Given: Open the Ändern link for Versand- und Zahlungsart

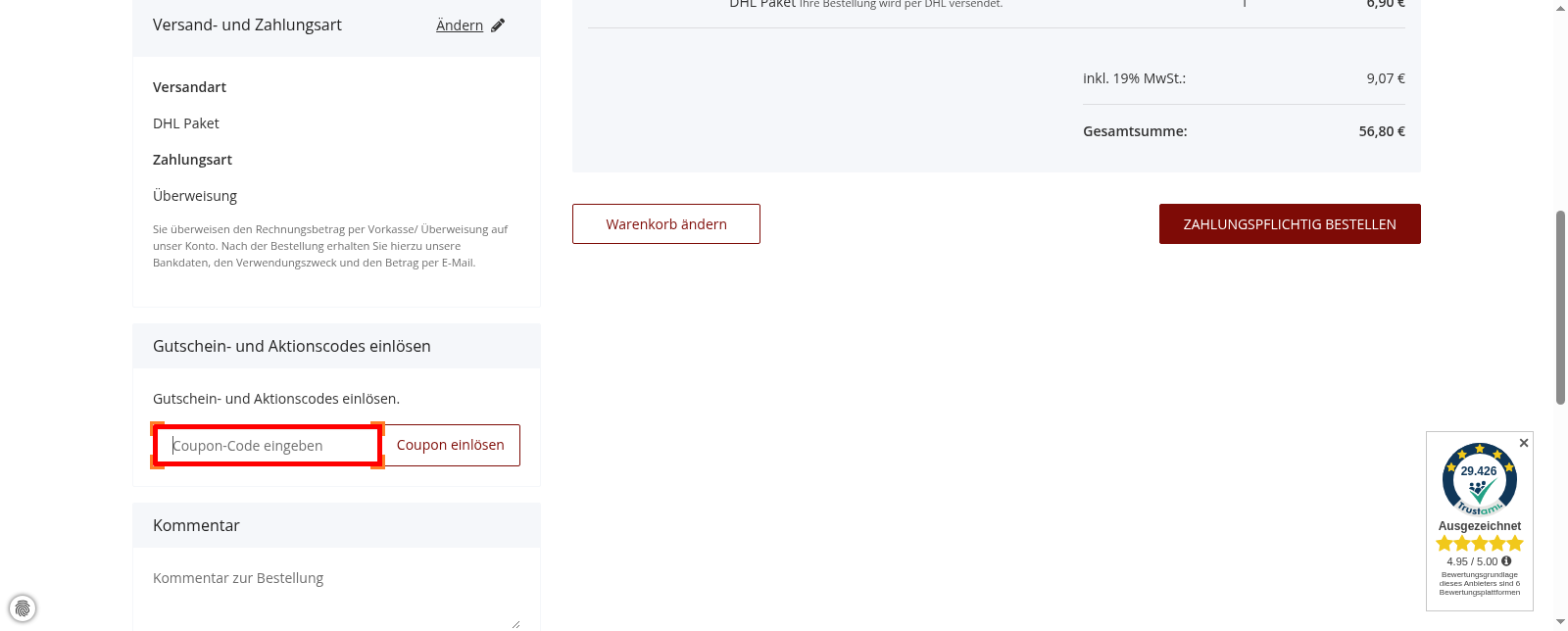Looking at the screenshot, I should [460, 24].
